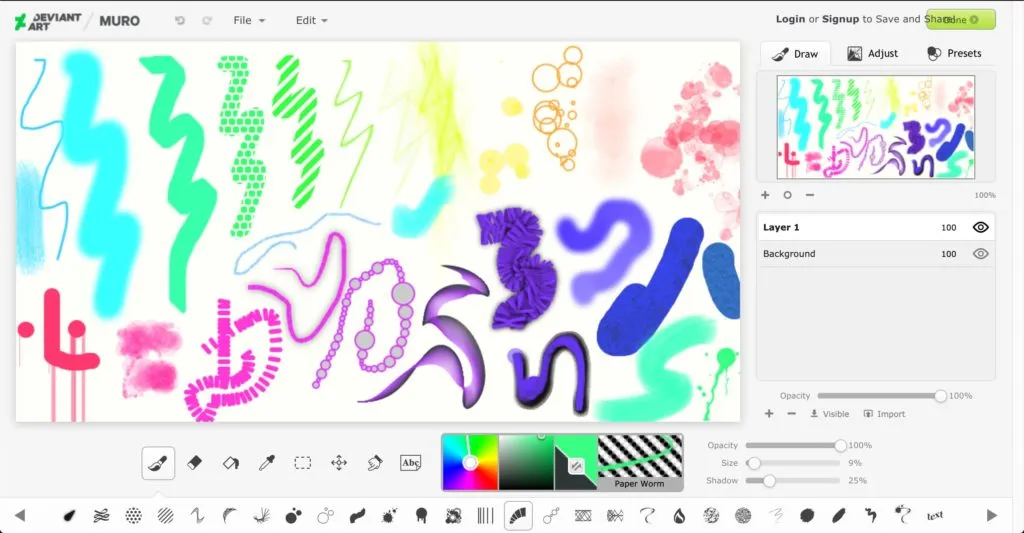
Task: Select the paint bucket fill tool
Action: click(231, 462)
